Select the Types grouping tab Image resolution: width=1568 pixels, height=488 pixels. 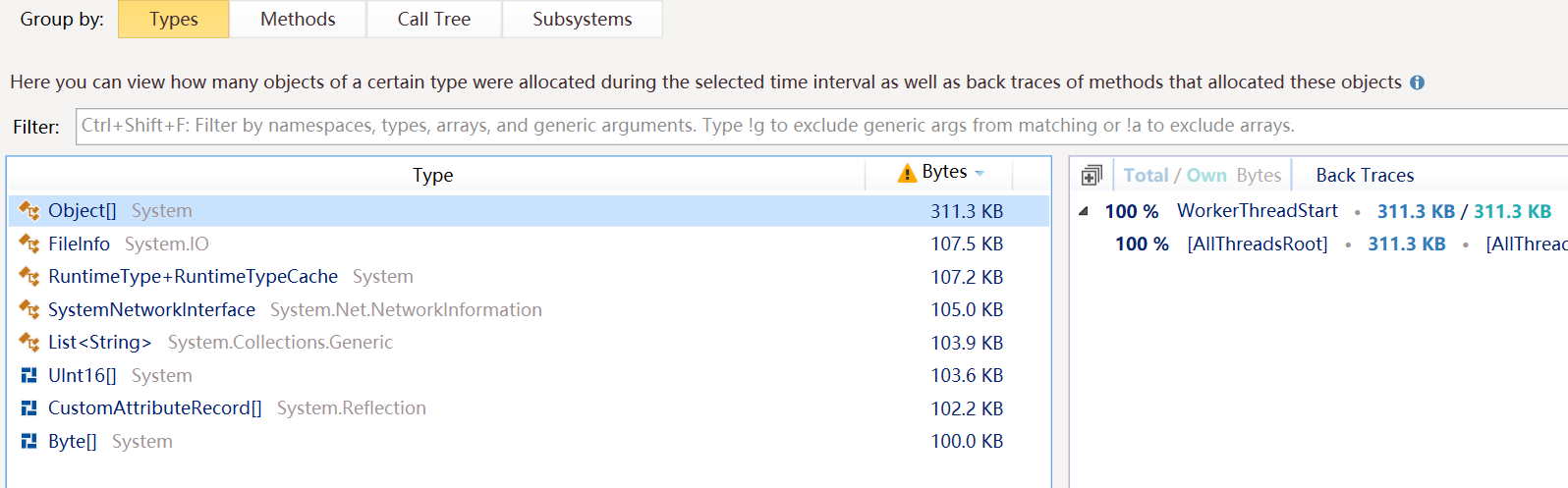point(174,19)
